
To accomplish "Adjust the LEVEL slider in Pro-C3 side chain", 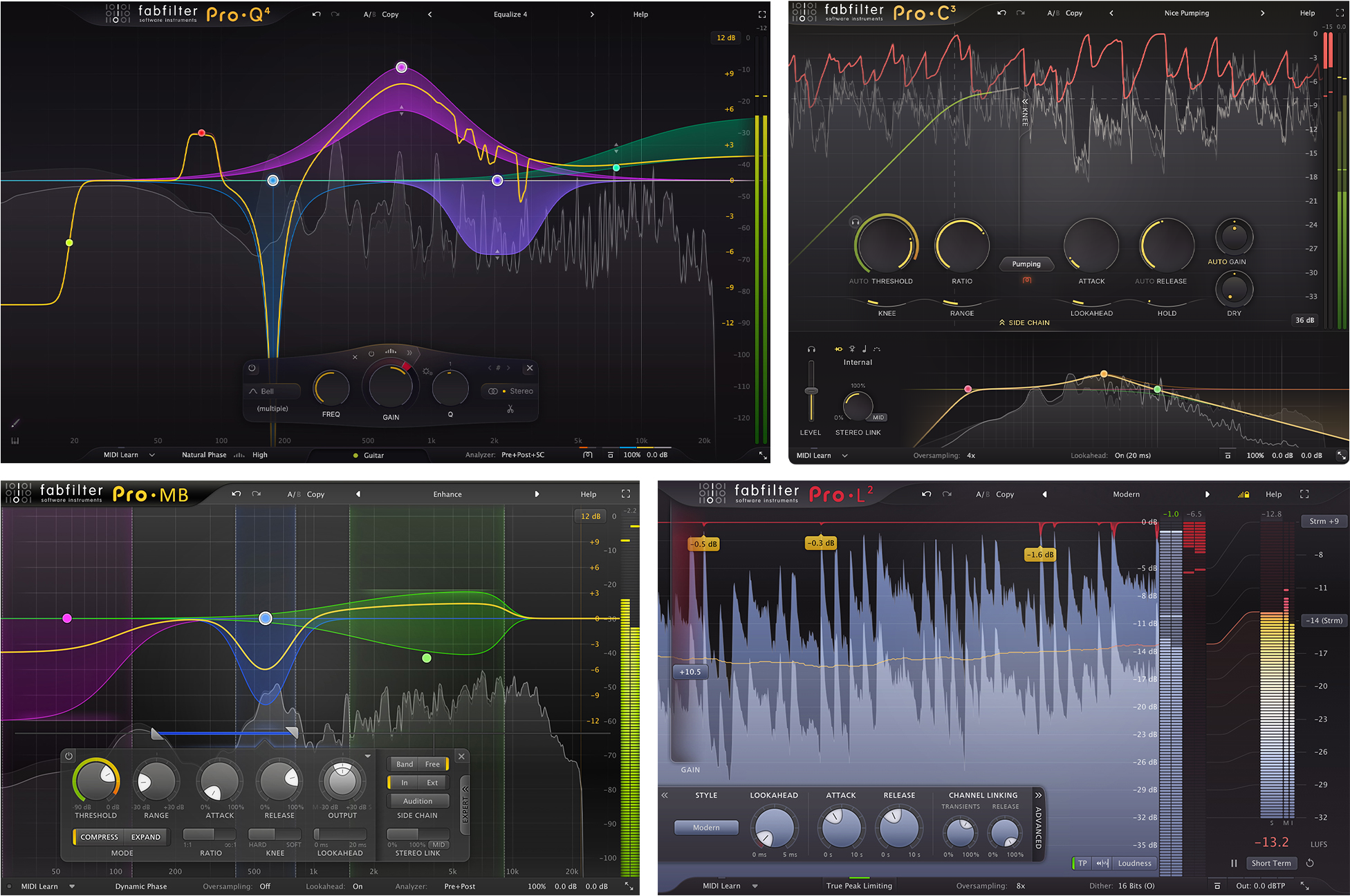I will pos(811,390).
